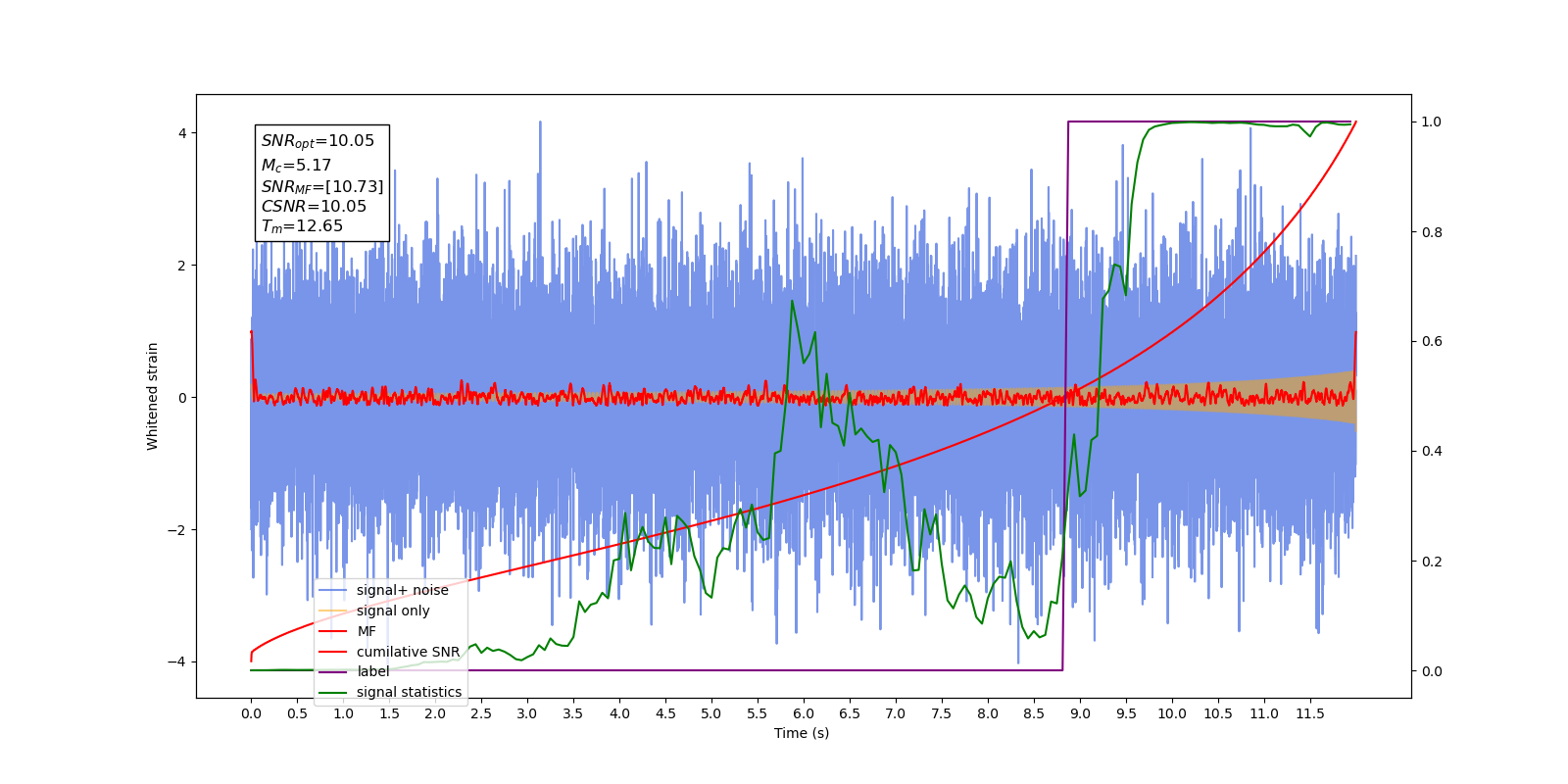Click the 'cumilative SNR' legend label
Screen dimensions: 1568x784
click(x=408, y=652)
